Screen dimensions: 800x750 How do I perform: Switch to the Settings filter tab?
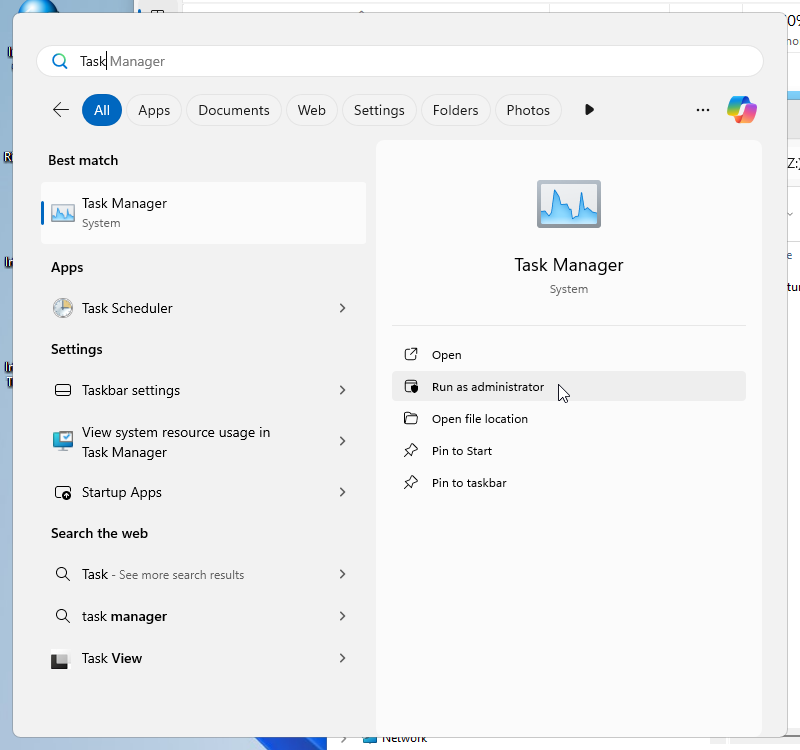pyautogui.click(x=379, y=110)
